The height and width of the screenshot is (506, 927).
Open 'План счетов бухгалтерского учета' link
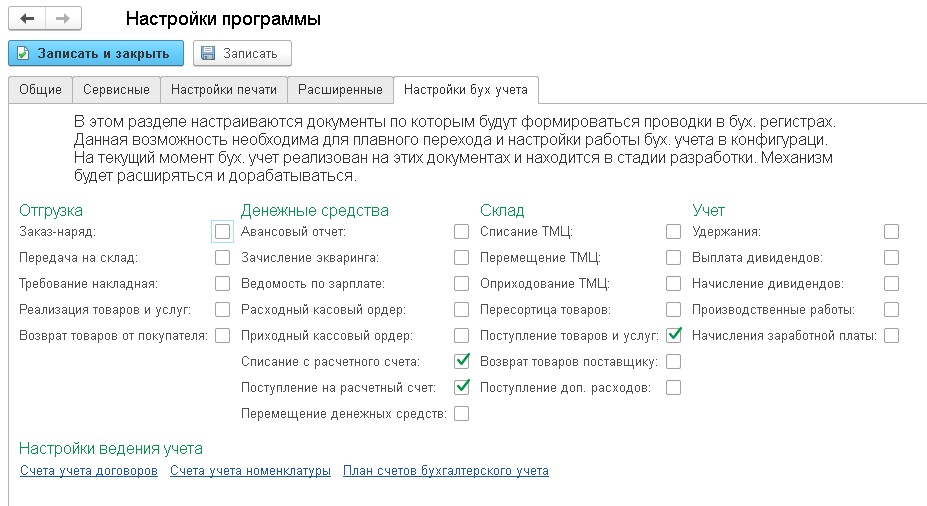[x=445, y=471]
